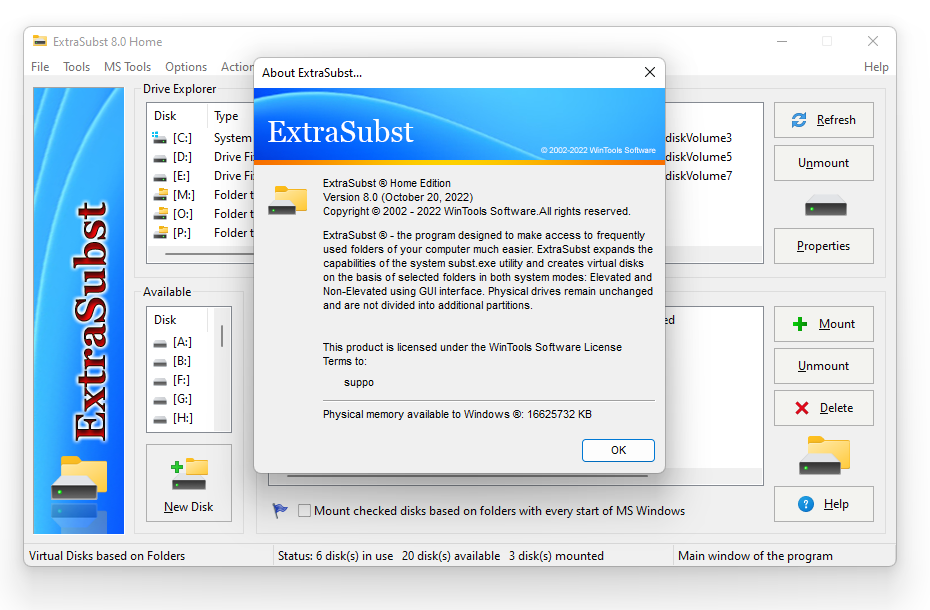Viewport: 930px width, 610px height.
Task: Pick the [F:] disk icon in Available list
Action: coord(160,380)
